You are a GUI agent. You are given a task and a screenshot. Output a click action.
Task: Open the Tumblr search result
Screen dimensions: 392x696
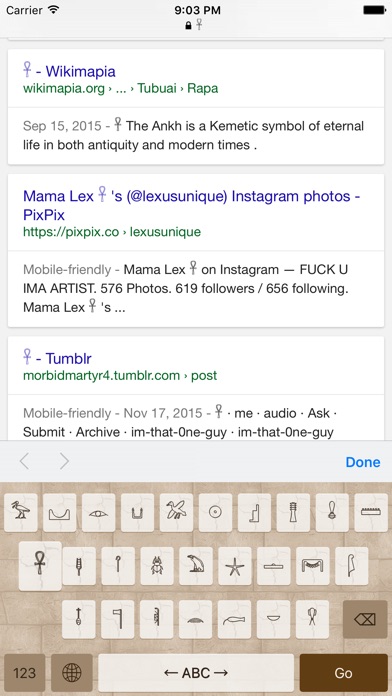(x=57, y=358)
